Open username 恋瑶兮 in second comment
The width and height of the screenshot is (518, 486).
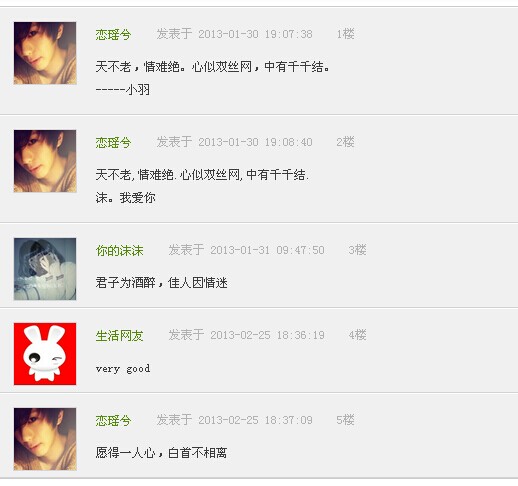pos(113,142)
